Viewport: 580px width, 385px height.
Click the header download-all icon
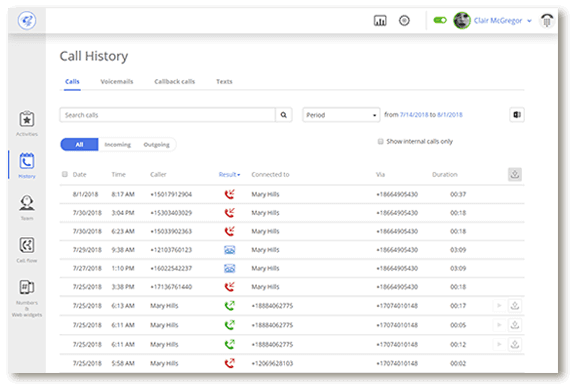coord(515,174)
